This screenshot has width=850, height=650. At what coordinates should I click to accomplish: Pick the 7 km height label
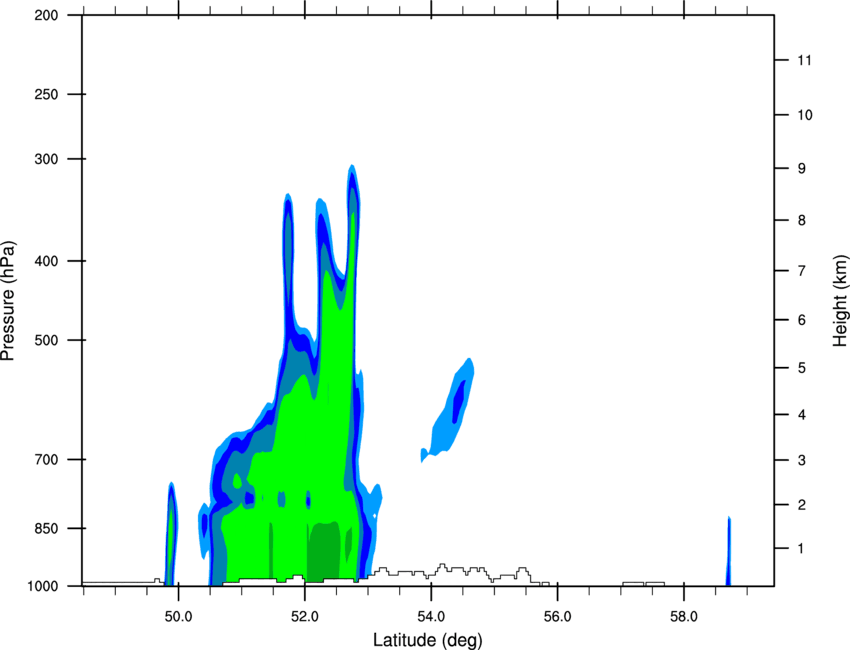(x=802, y=271)
